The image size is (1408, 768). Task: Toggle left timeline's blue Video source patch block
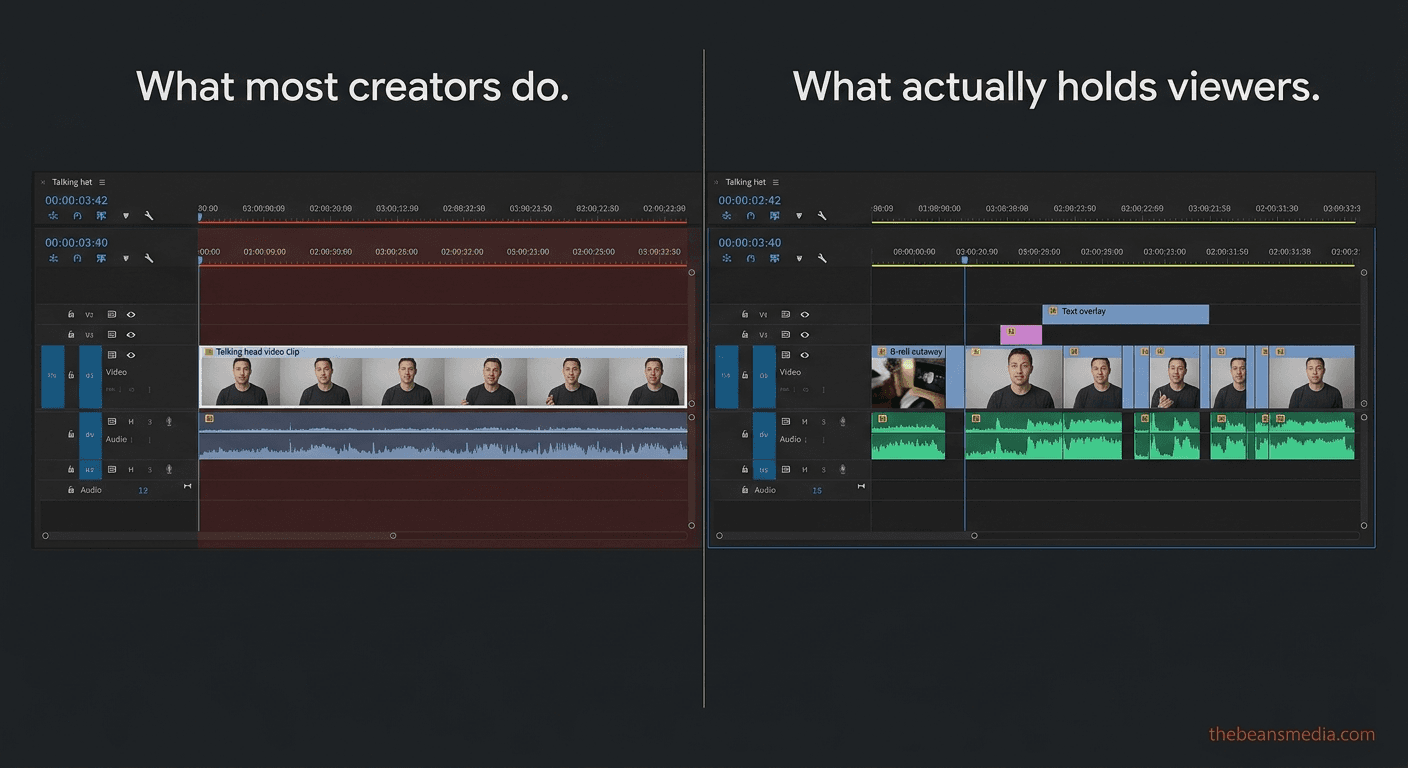[52, 376]
